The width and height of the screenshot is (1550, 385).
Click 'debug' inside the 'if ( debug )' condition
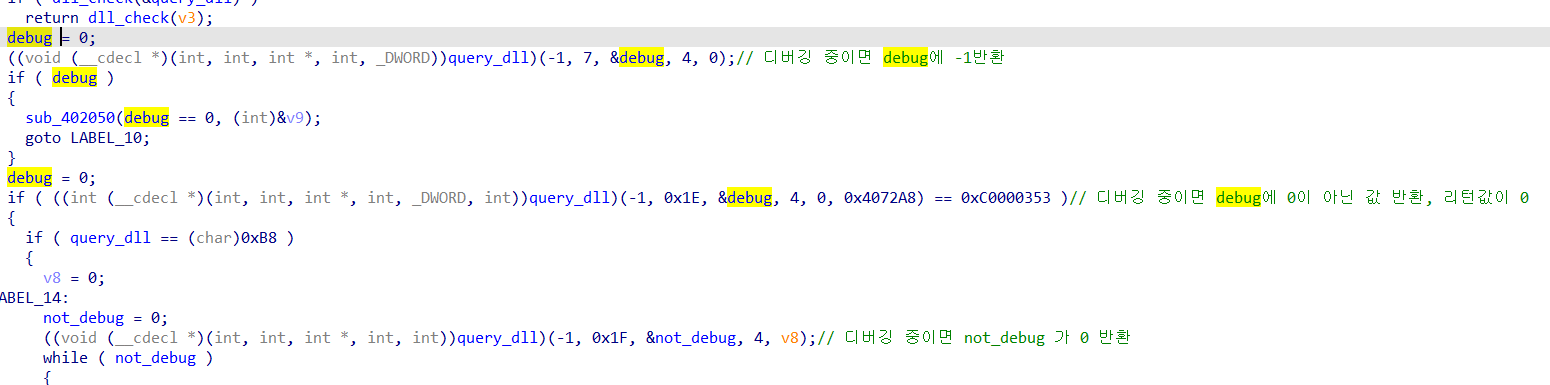[x=74, y=77]
